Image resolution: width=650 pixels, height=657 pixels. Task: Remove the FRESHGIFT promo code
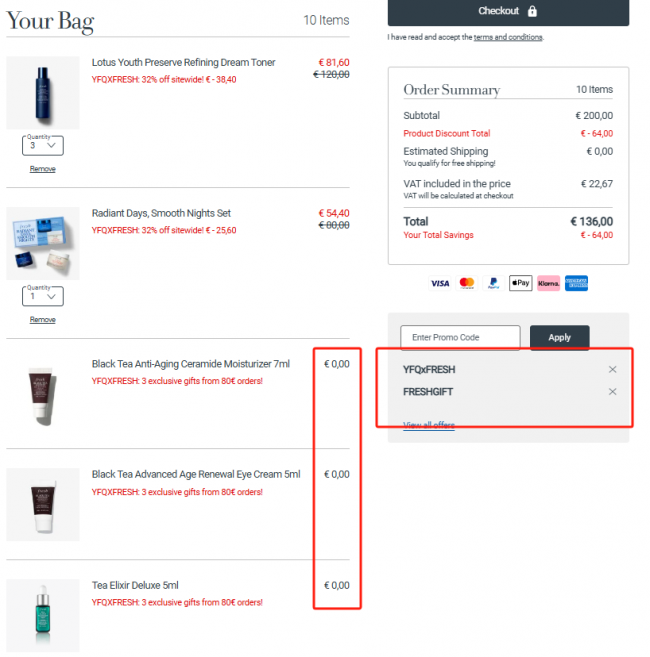tap(612, 391)
